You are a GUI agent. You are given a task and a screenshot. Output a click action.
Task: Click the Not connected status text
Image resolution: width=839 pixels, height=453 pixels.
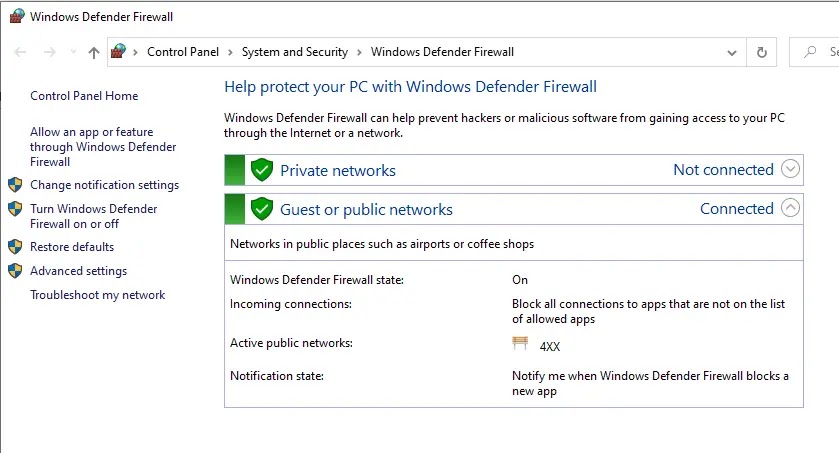click(x=723, y=170)
